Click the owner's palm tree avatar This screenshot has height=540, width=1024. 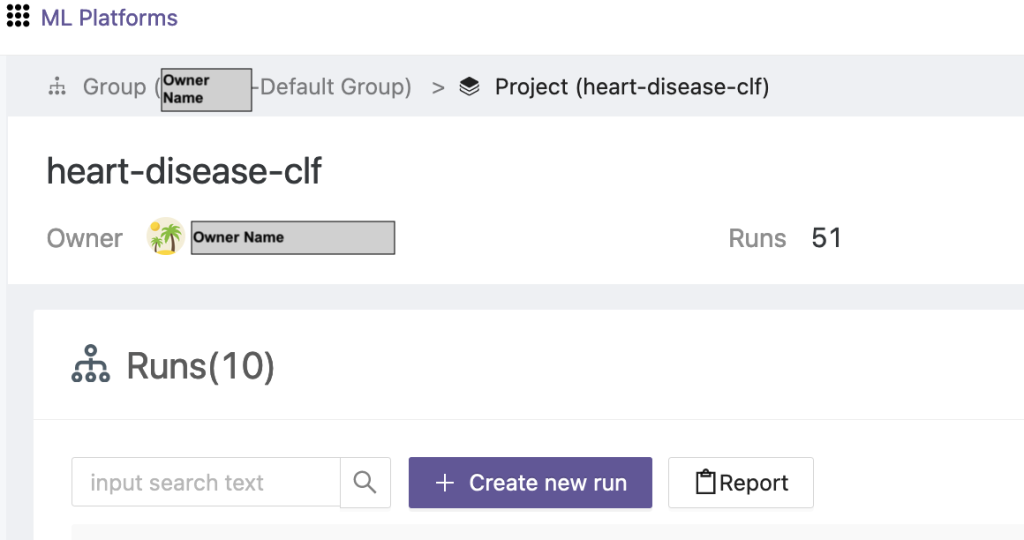tap(166, 237)
